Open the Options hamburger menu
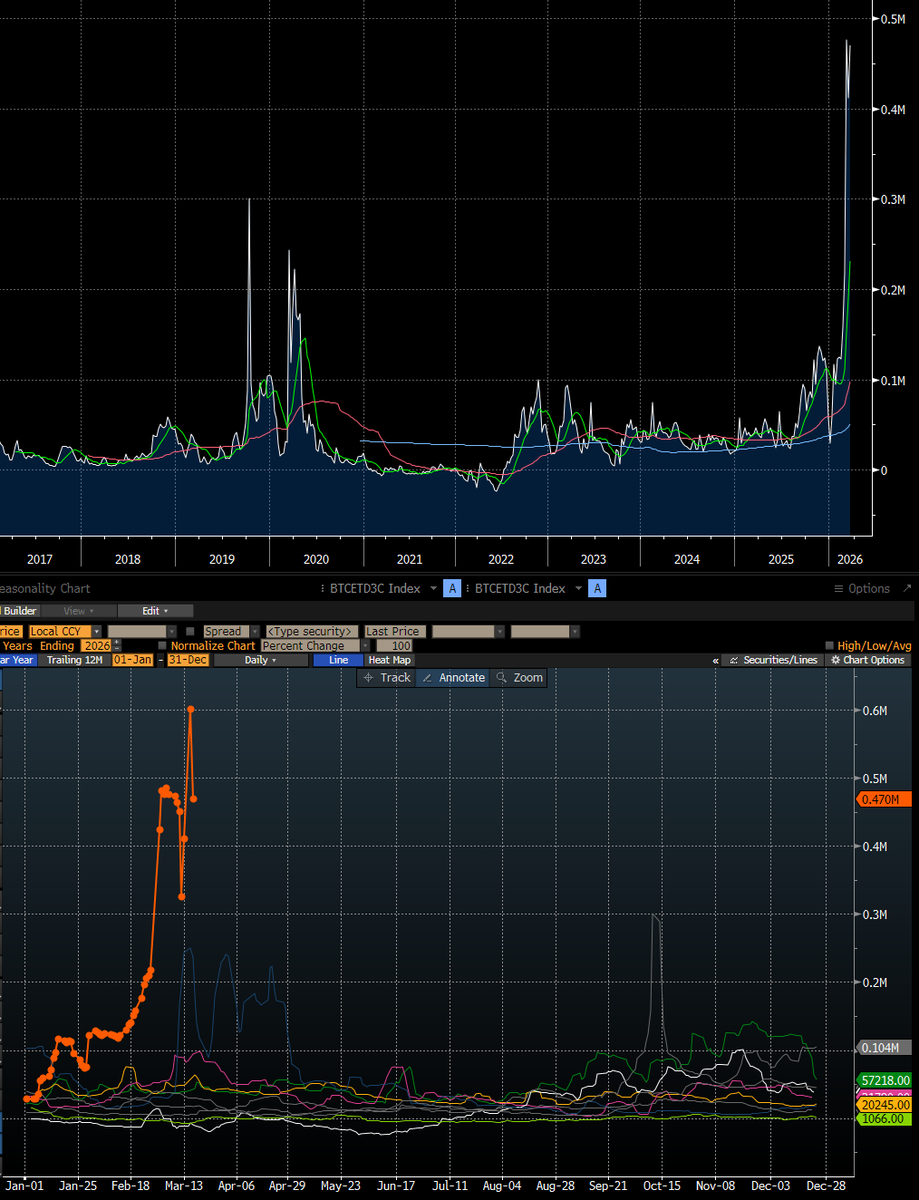The width and height of the screenshot is (919, 1200). click(861, 588)
